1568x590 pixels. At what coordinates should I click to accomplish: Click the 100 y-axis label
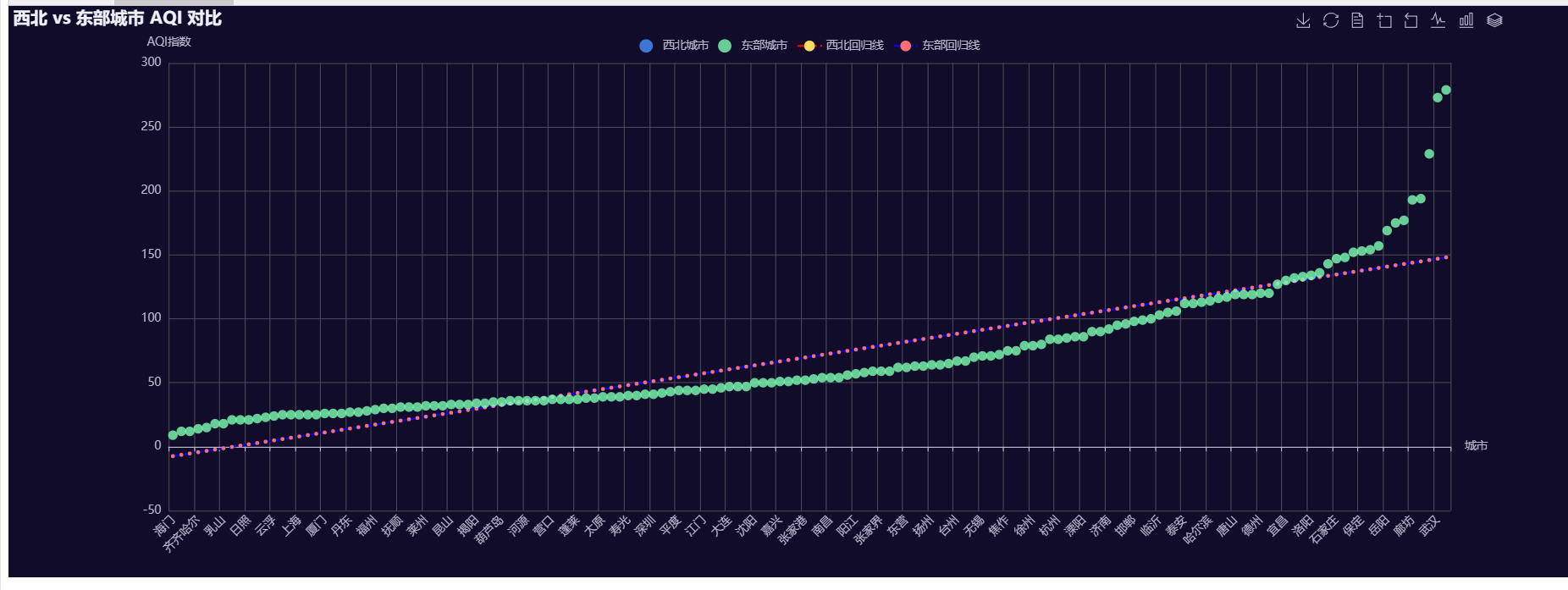tap(152, 317)
